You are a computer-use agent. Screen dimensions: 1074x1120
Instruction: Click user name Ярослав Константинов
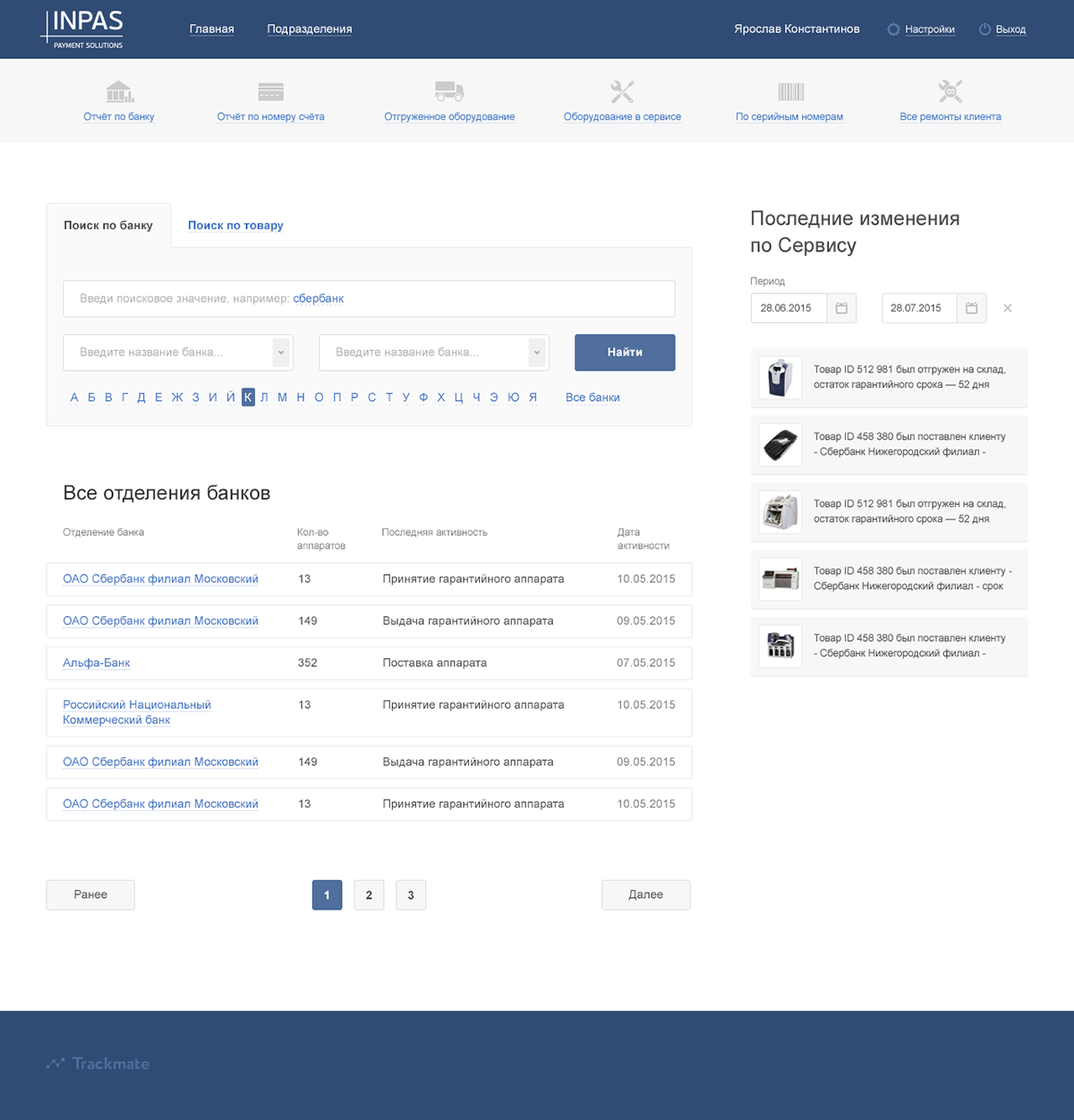click(797, 30)
